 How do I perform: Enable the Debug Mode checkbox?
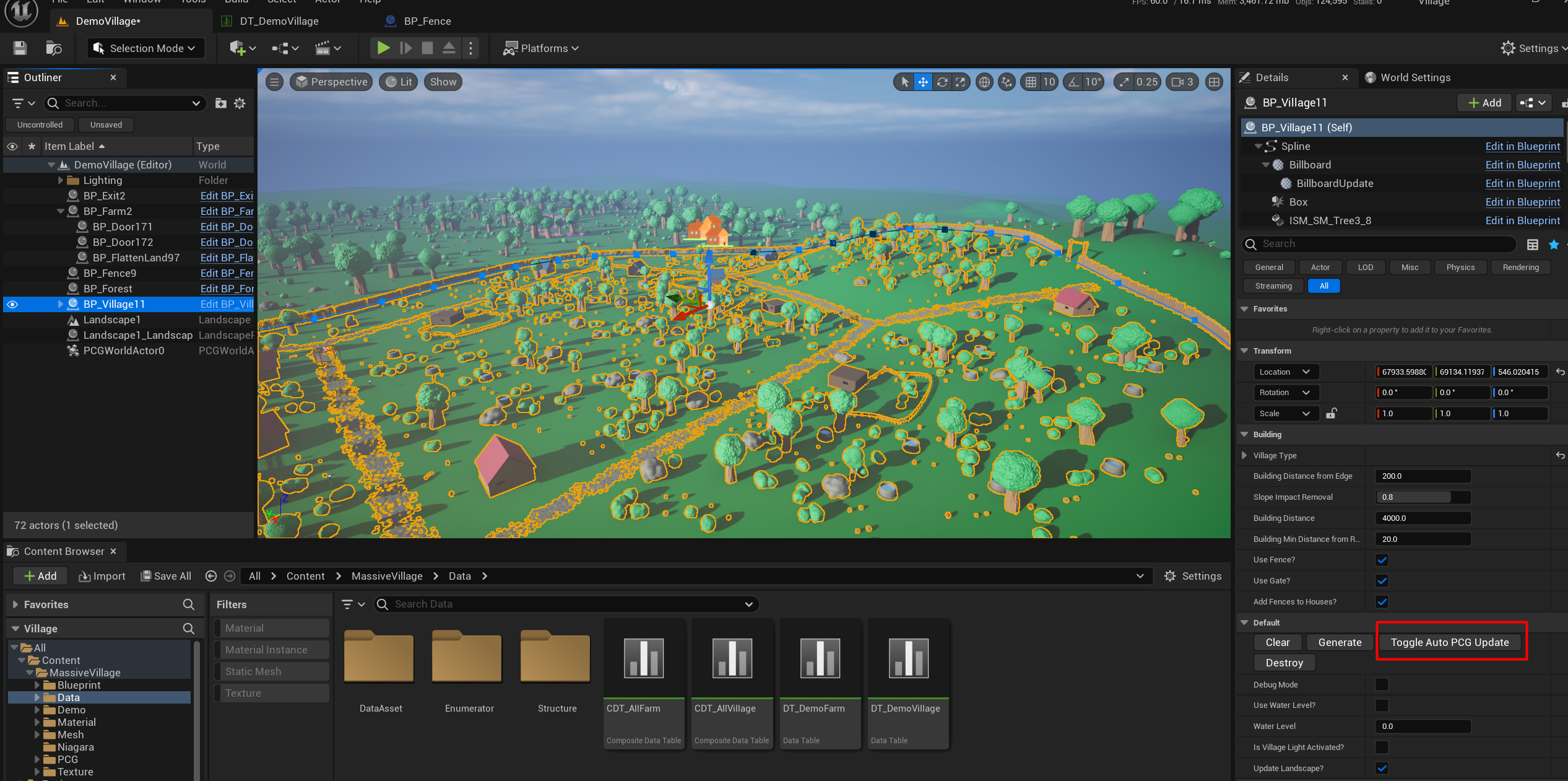(1382, 684)
